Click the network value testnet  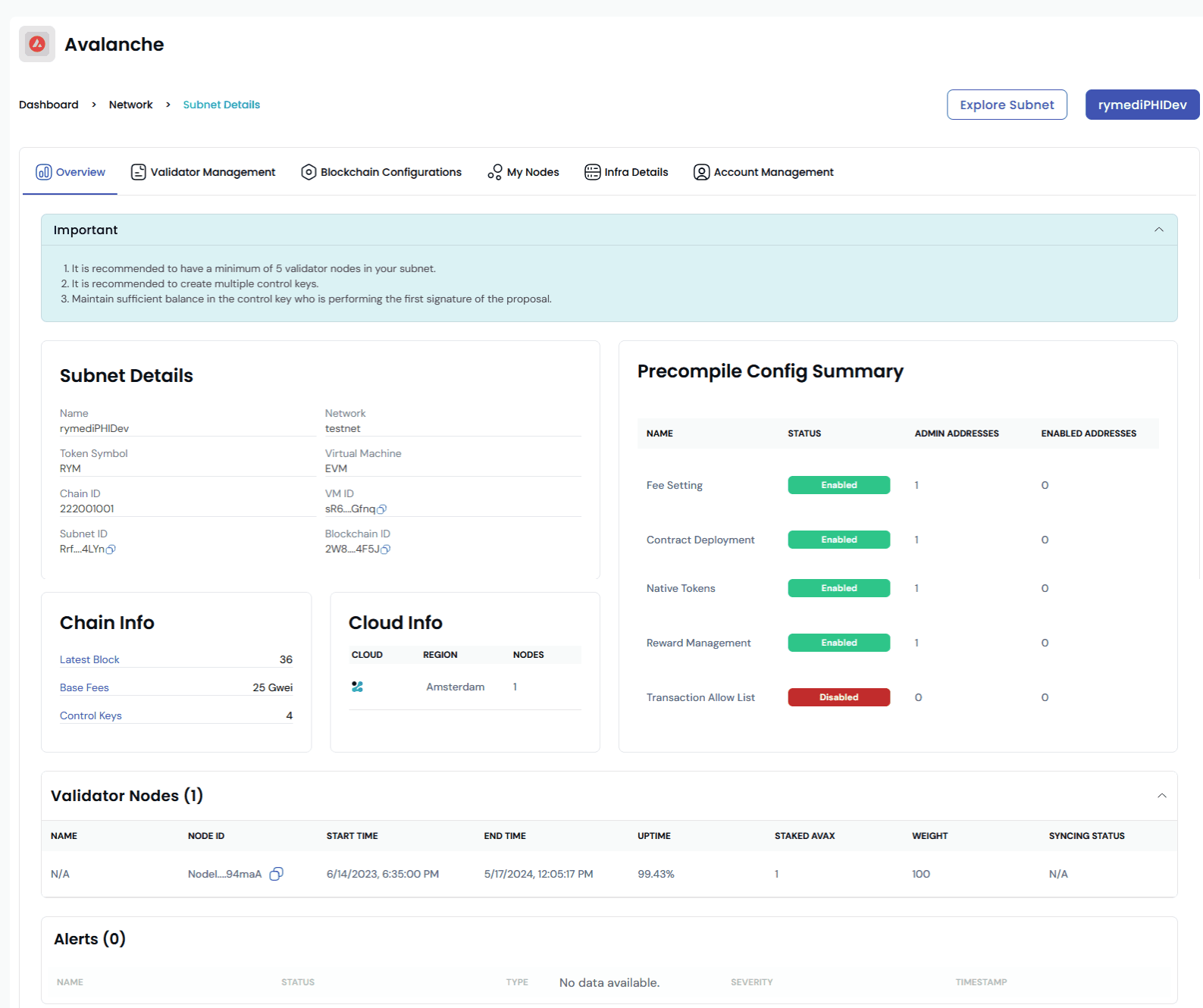[343, 428]
